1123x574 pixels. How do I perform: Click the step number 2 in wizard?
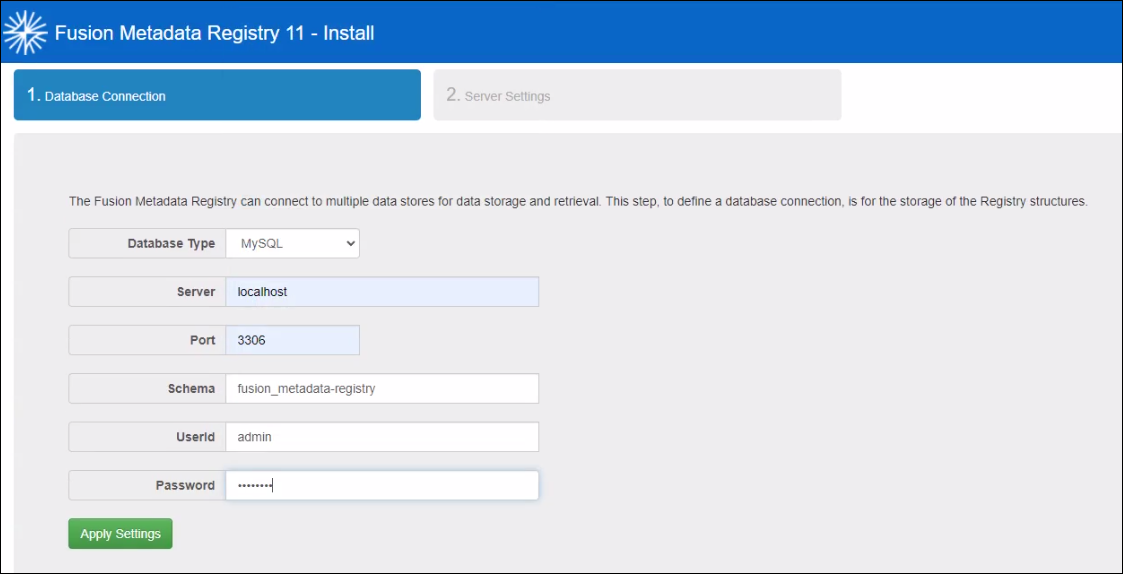(x=453, y=95)
